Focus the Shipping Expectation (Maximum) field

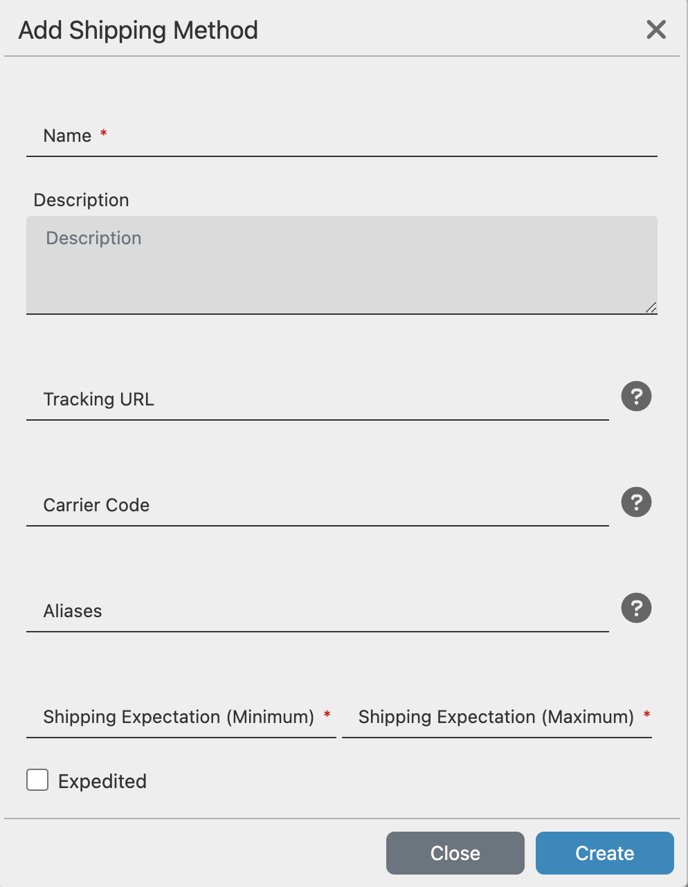(x=497, y=717)
